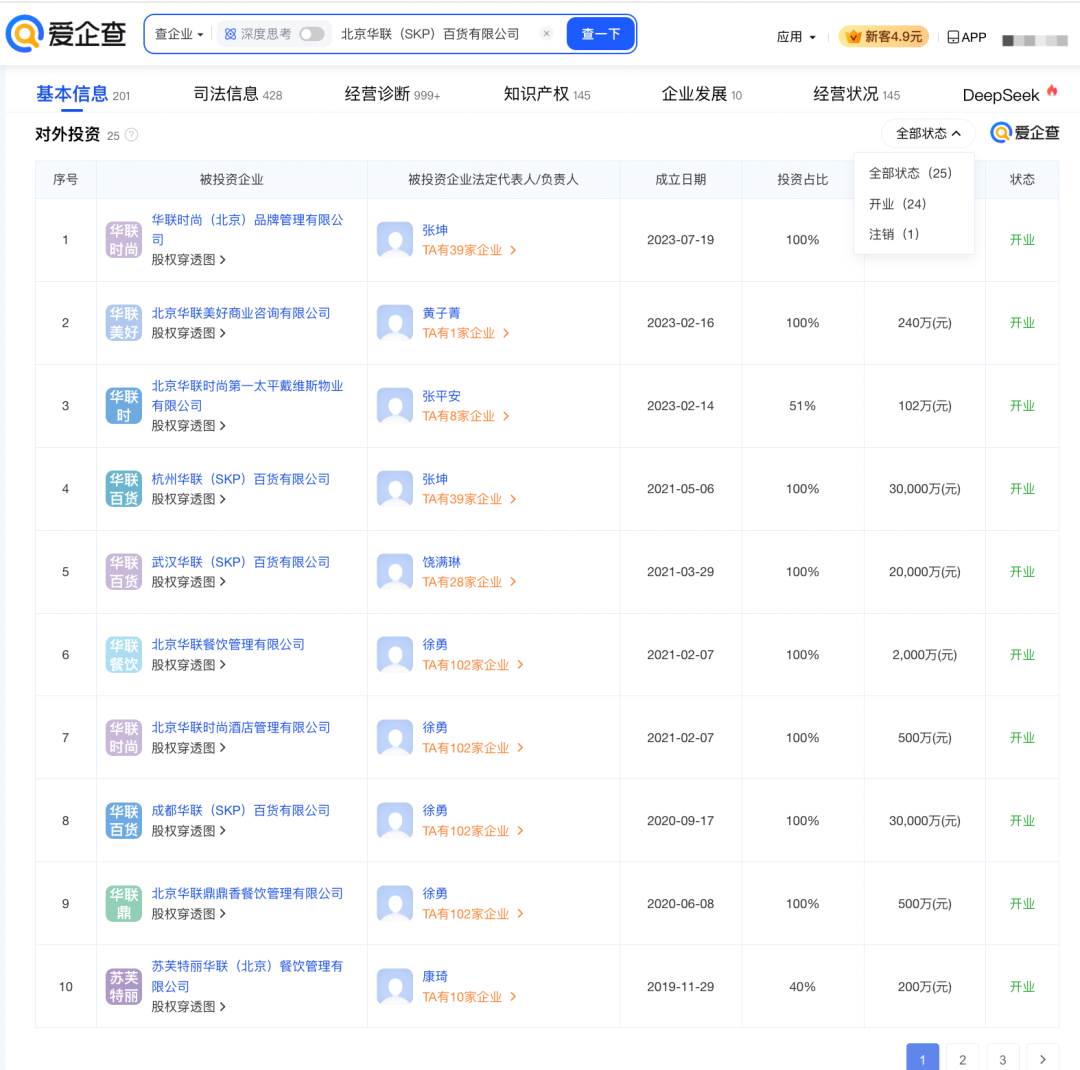The width and height of the screenshot is (1080, 1070).
Task: Click the 华联时尚 company logo thumbnail
Action: click(x=123, y=240)
